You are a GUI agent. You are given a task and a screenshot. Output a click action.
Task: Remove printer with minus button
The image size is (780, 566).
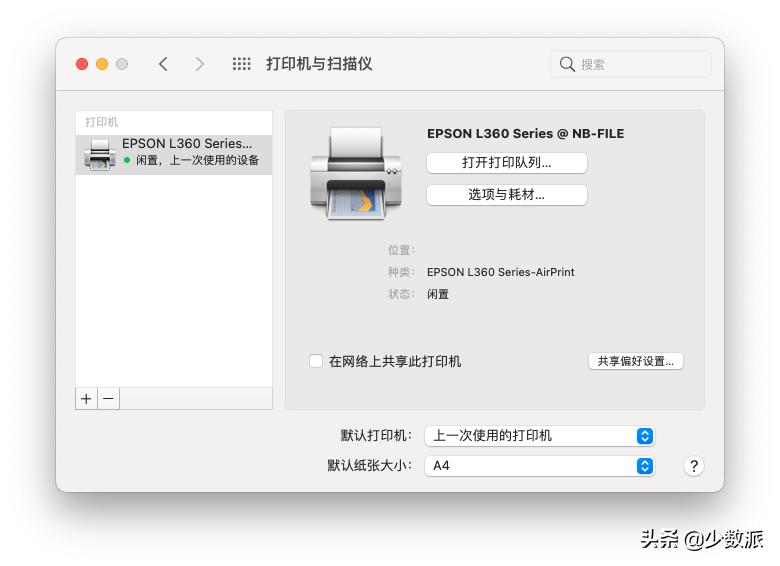pyautogui.click(x=108, y=399)
